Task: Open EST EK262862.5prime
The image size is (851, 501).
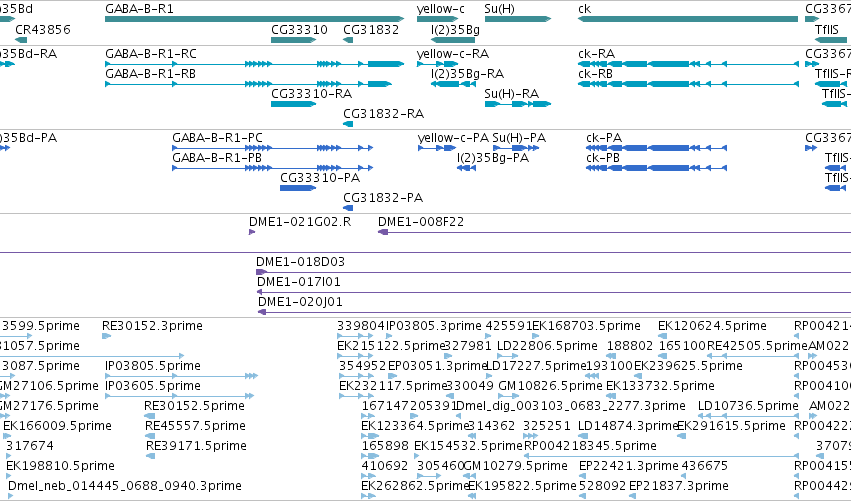Action: point(415,486)
